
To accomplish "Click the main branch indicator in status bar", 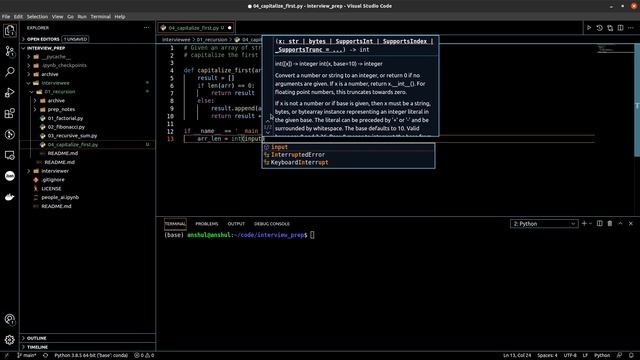I will pyautogui.click(x=27, y=356).
